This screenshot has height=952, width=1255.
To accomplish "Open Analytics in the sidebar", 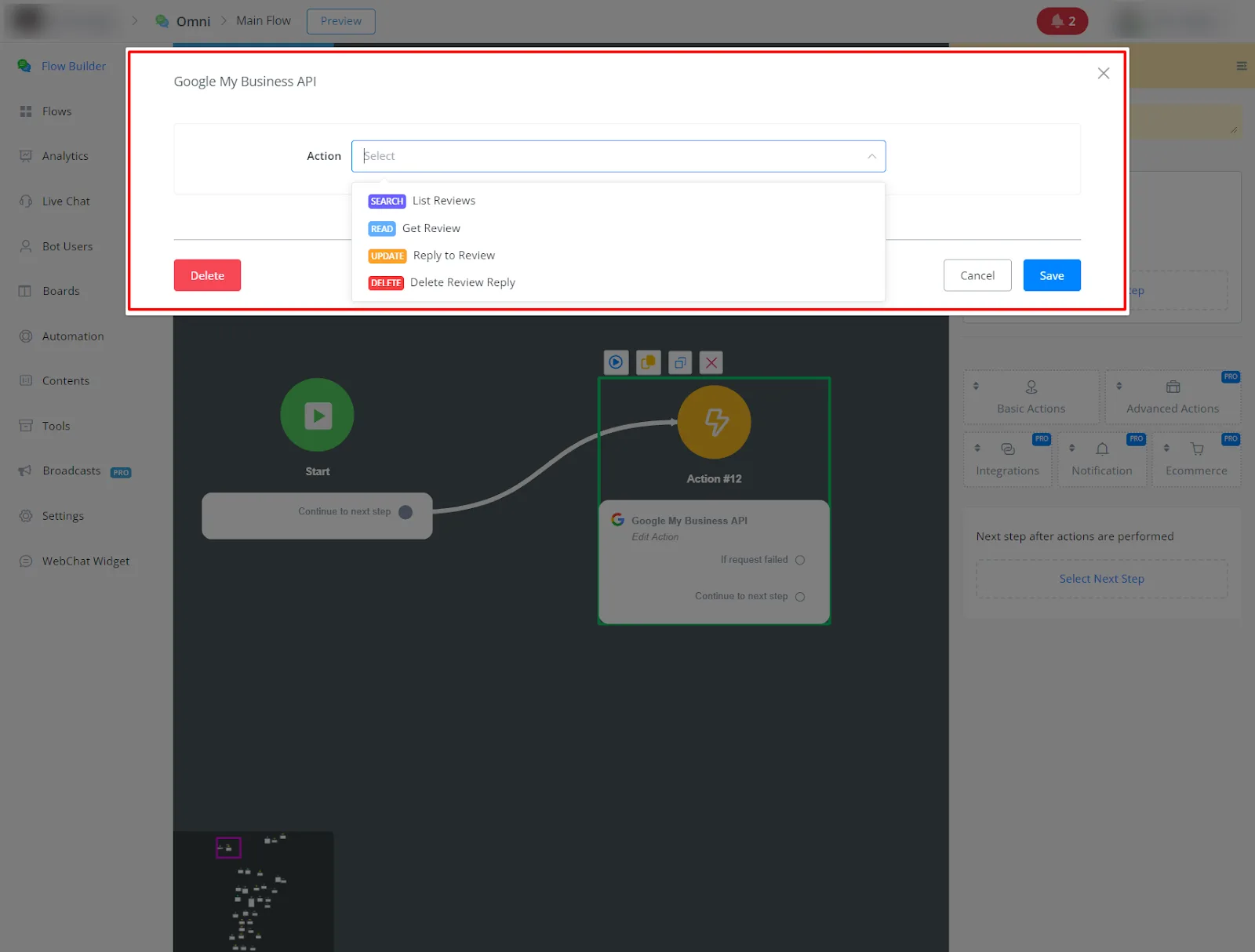I will point(65,156).
